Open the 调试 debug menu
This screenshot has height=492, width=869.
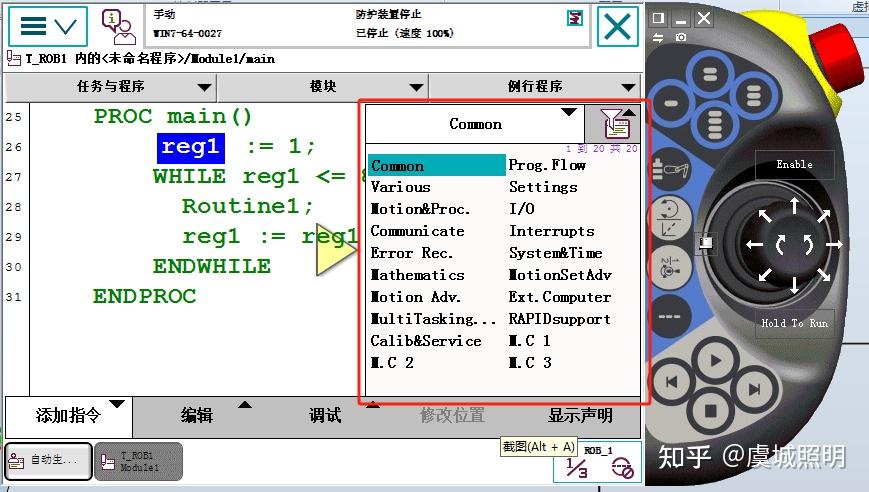coord(325,416)
